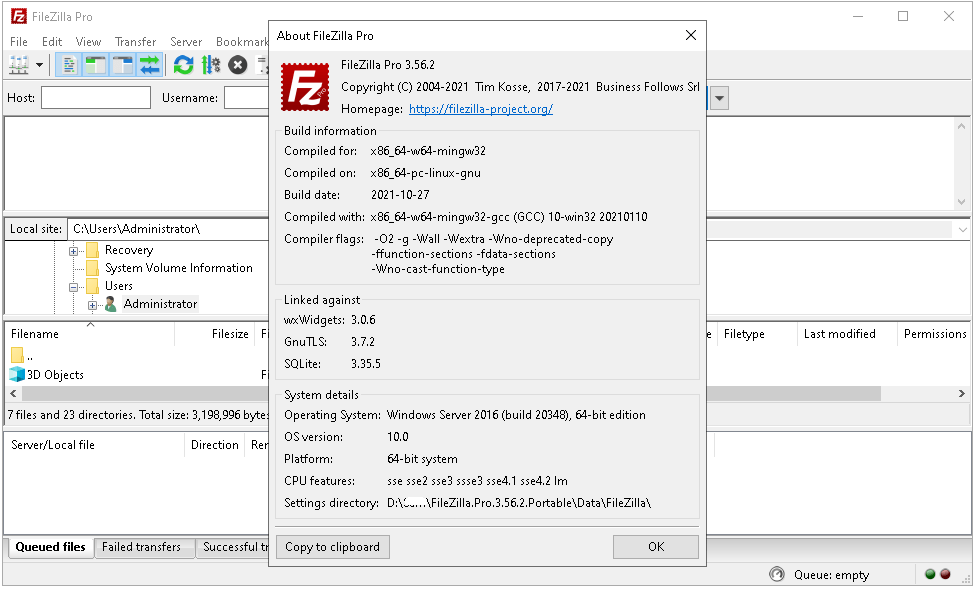Maximize the FileZilla Pro window

[903, 16]
